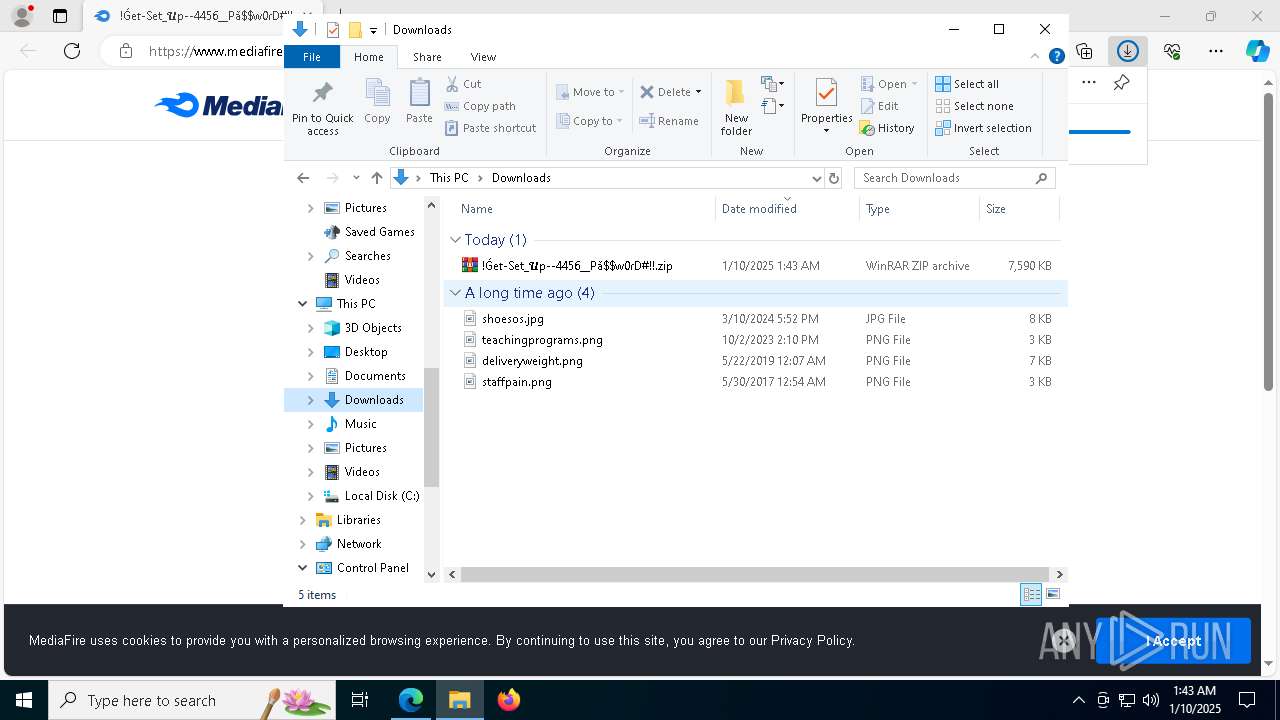Viewport: 1280px width, 720px height.
Task: Collapse the Today group
Action: click(455, 240)
